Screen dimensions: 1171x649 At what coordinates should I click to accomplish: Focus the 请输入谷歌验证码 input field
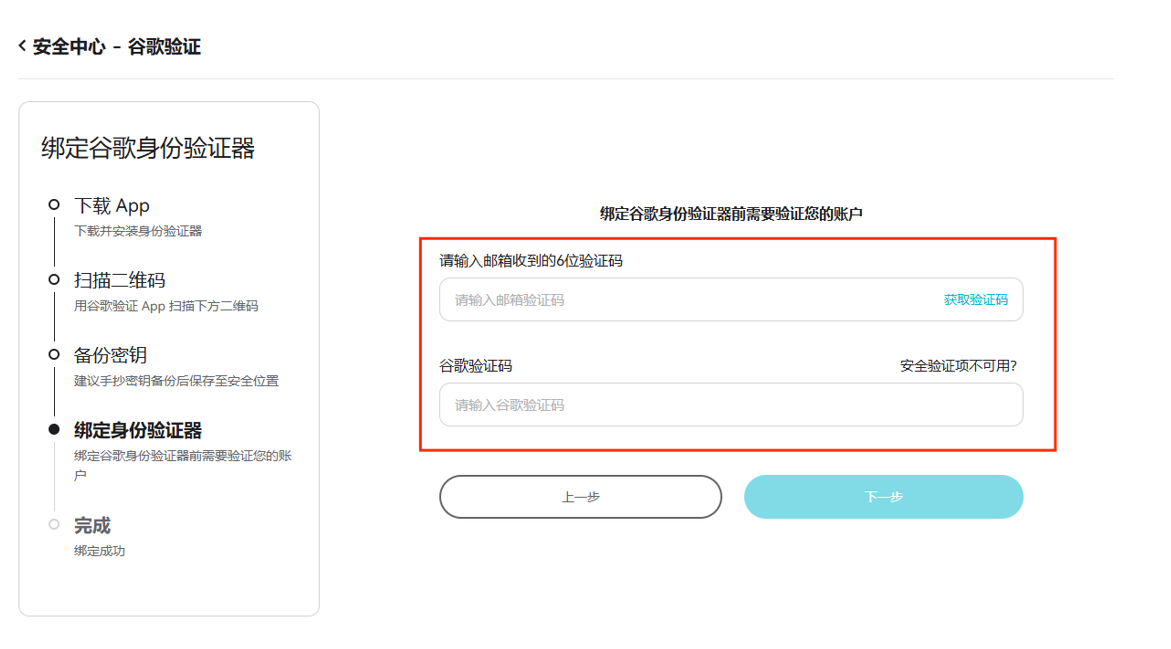coord(731,405)
